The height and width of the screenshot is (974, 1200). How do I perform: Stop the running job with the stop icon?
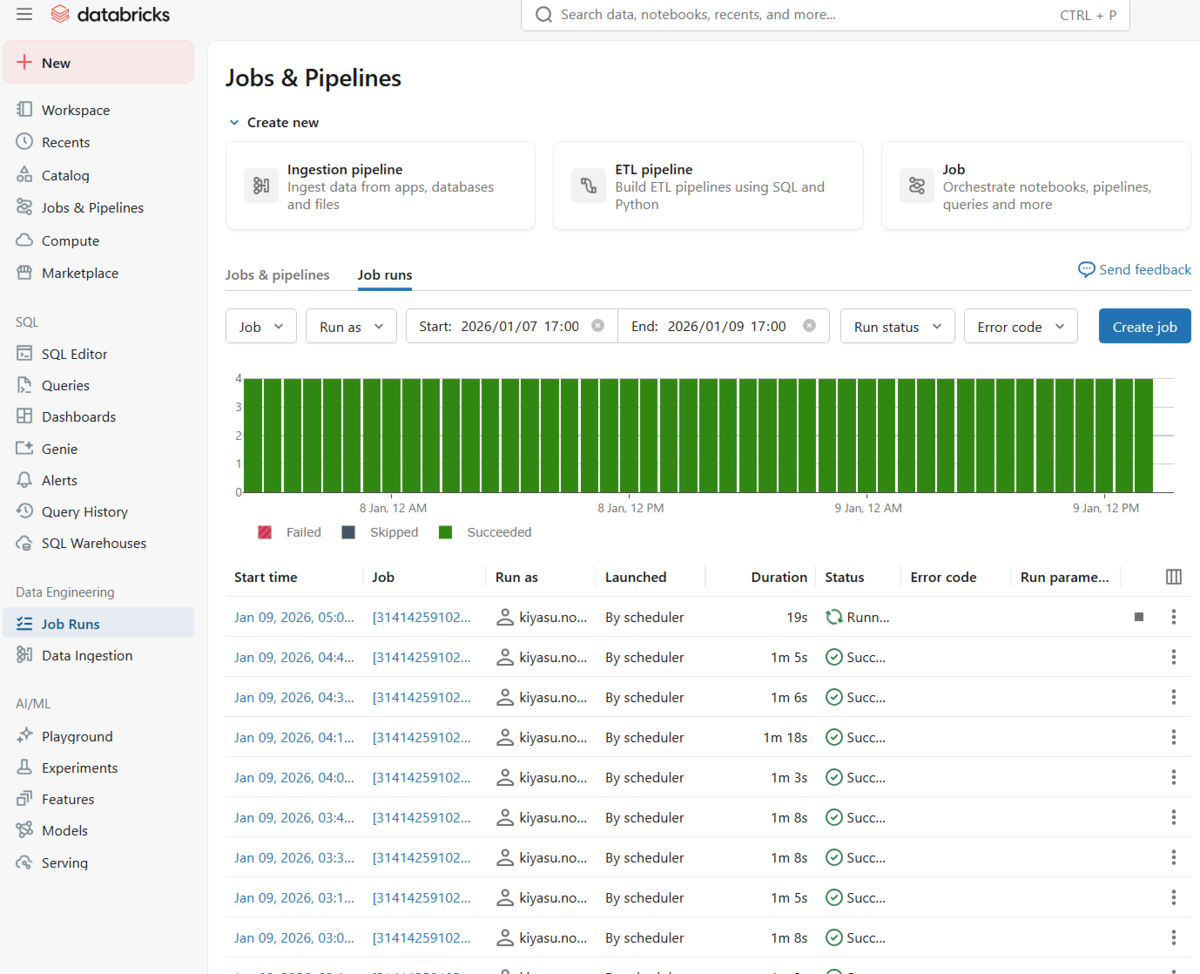[1139, 617]
